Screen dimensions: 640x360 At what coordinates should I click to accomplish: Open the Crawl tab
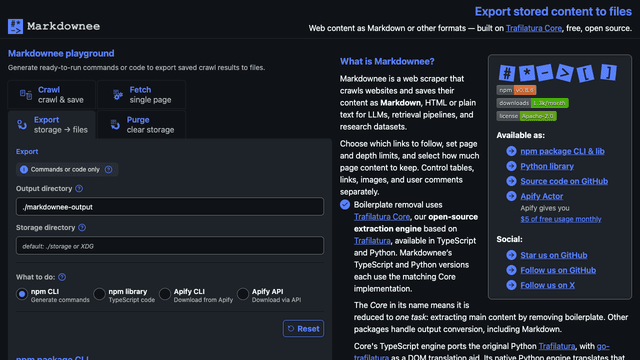pos(51,95)
